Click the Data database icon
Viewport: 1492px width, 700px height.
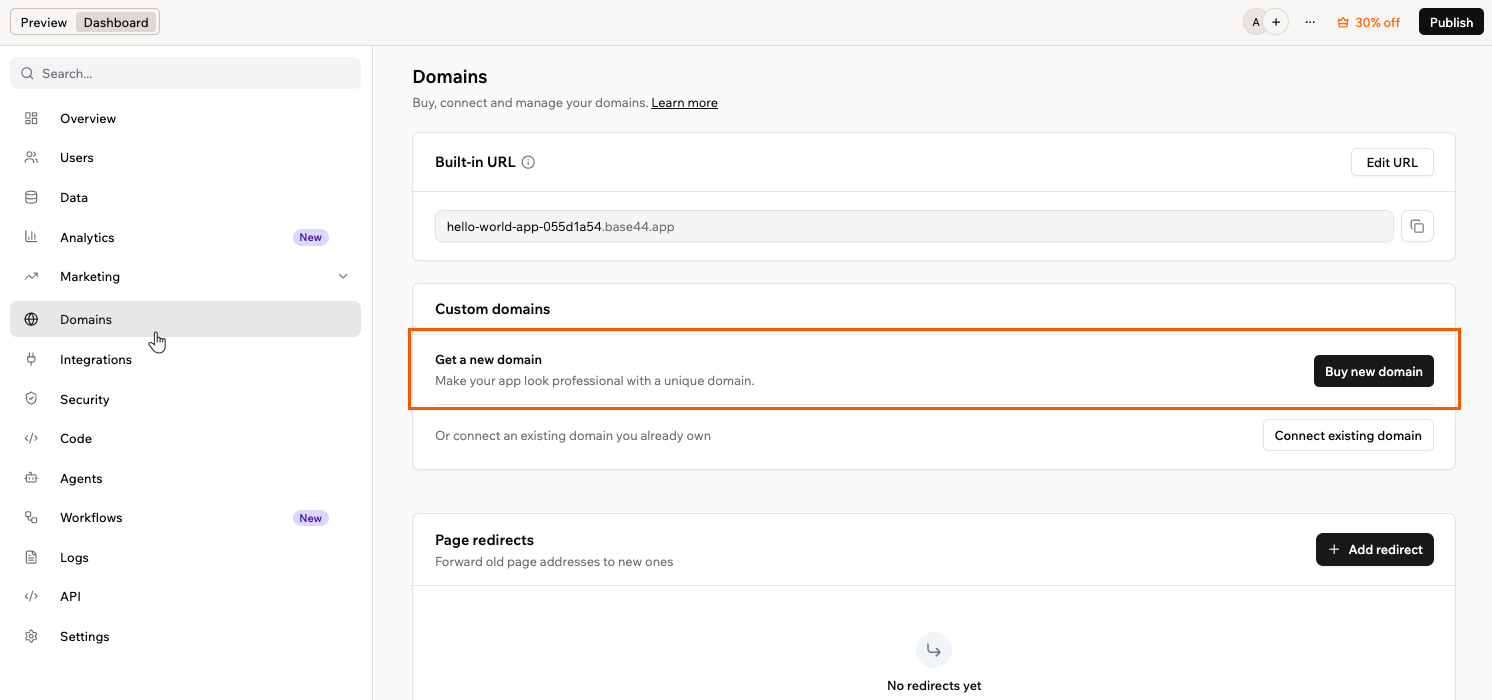[x=31, y=197]
